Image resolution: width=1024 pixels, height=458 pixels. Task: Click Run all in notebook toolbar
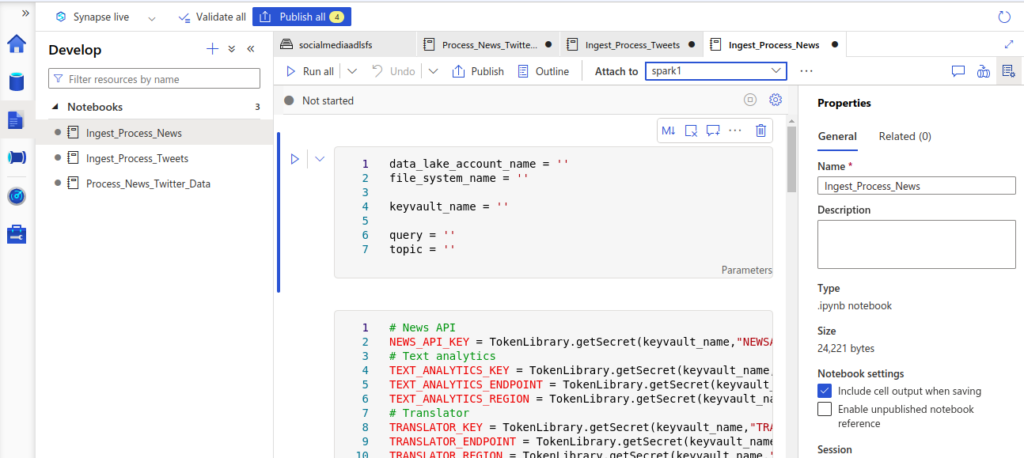click(310, 71)
